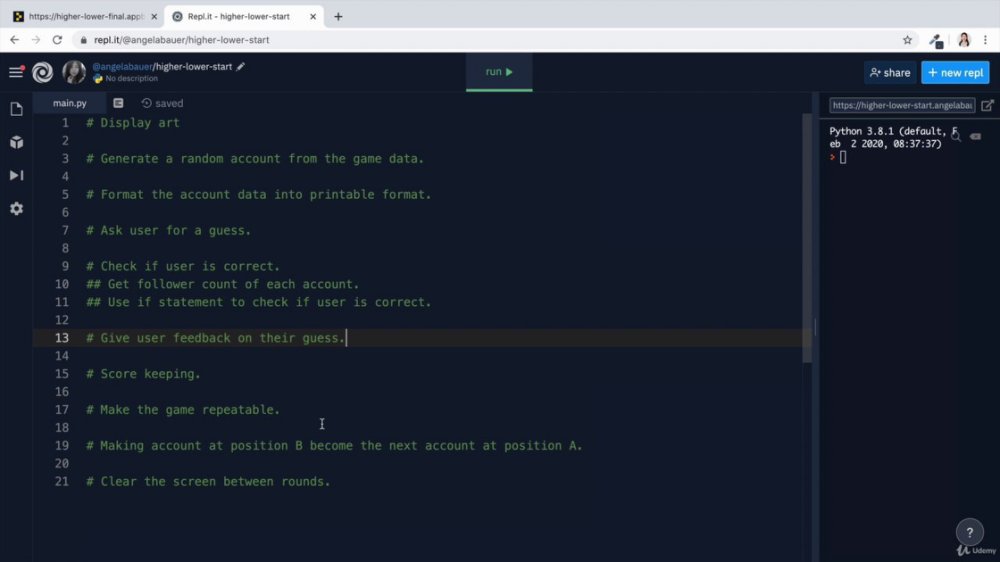
Task: Click '# Generate a random account' line
Action: (255, 159)
